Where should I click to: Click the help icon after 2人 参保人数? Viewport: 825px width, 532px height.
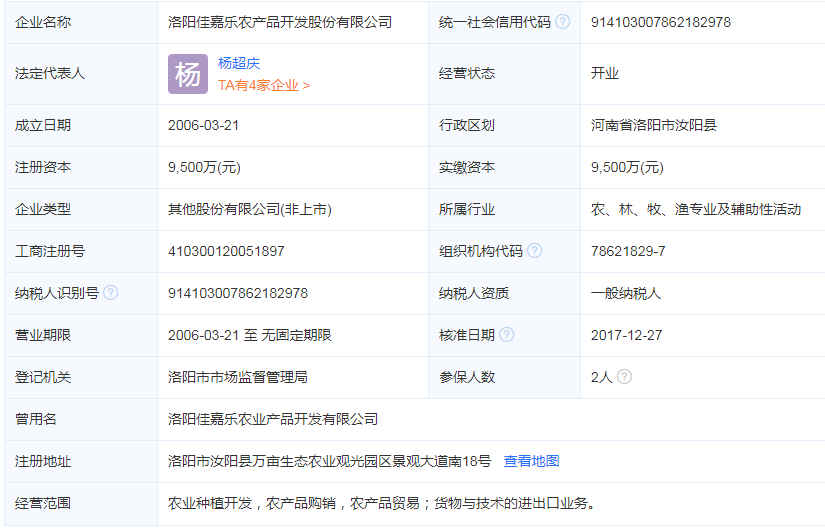[624, 377]
